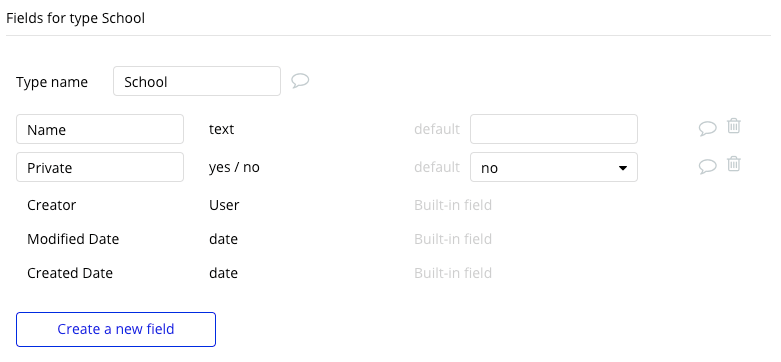Image resolution: width=781 pixels, height=362 pixels.
Task: Click the yes / no type label
Action: pyautogui.click(x=234, y=167)
